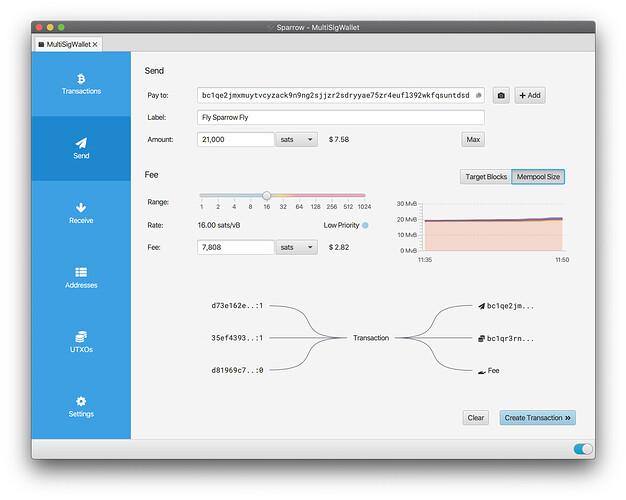Click the small icon inside Pay to field
The height and width of the screenshot is (500, 626).
pyautogui.click(x=478, y=95)
